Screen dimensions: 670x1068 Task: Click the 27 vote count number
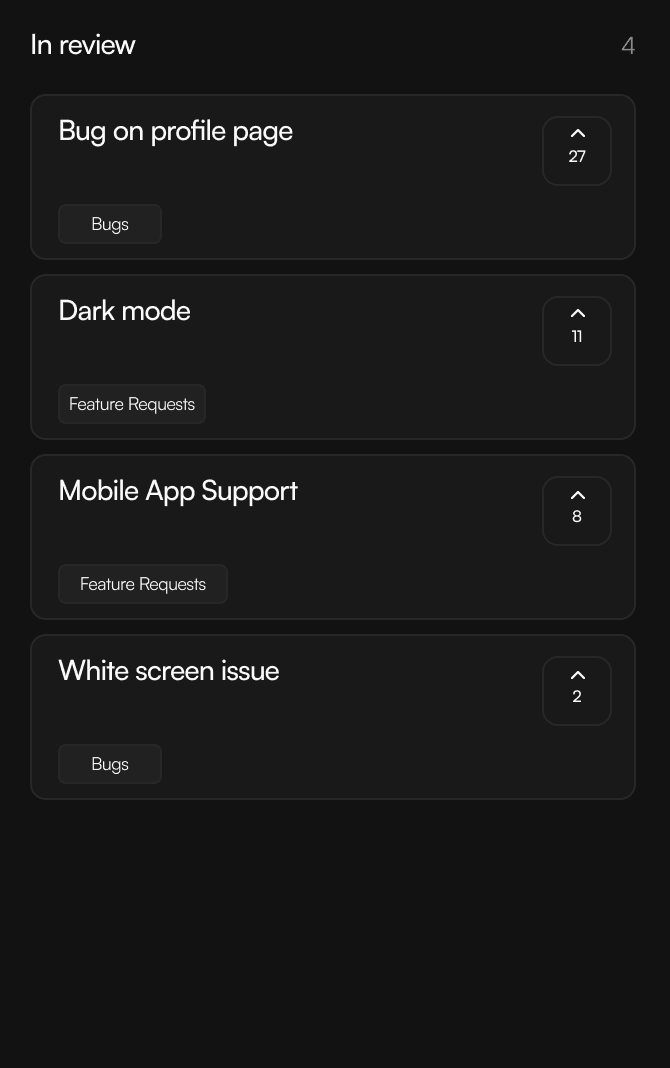577,157
